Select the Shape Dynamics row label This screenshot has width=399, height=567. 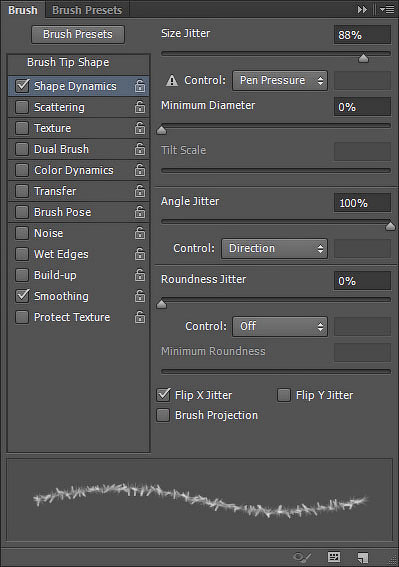point(75,86)
